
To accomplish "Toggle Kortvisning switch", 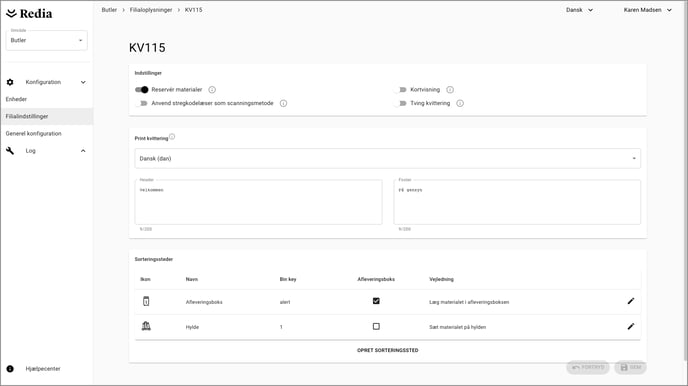I will [x=400, y=89].
